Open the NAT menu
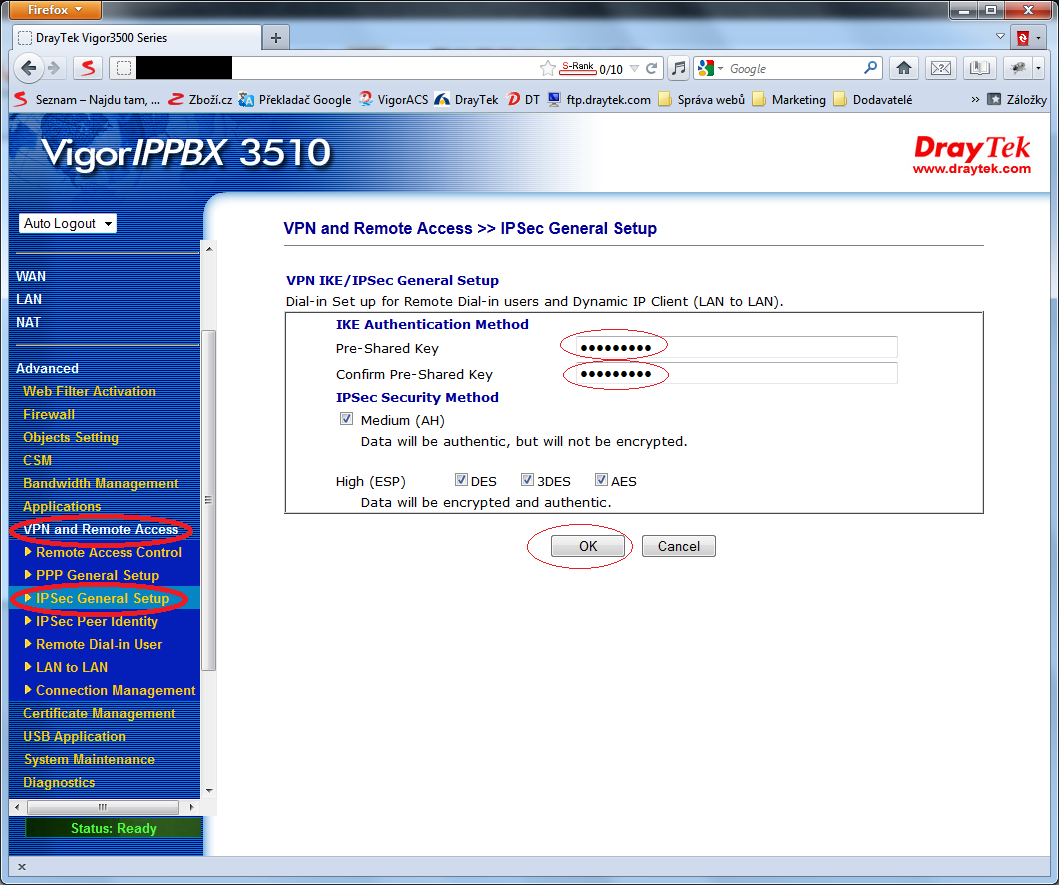Image resolution: width=1059 pixels, height=885 pixels. coord(28,322)
